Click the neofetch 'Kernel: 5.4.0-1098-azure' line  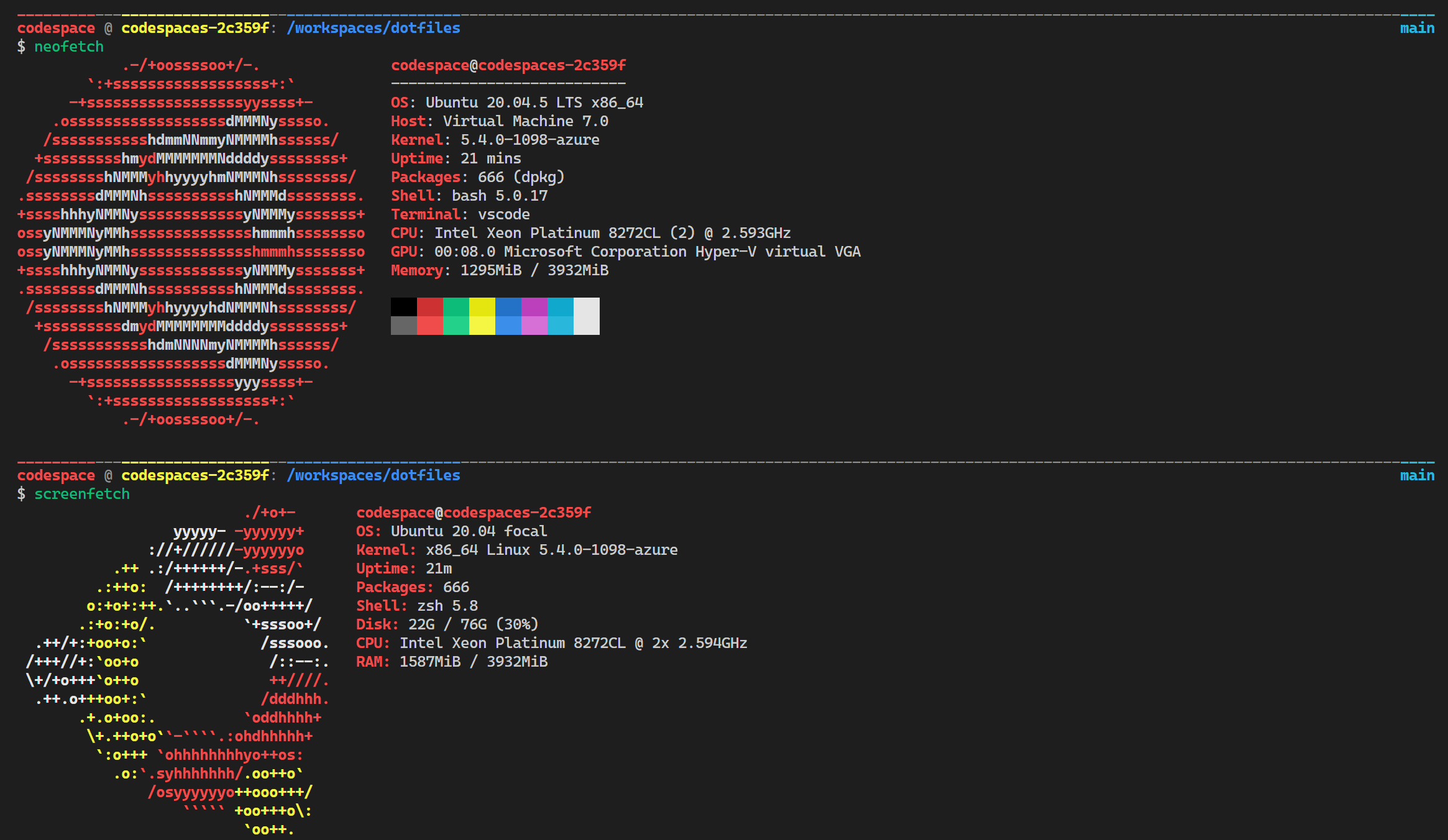(x=495, y=140)
